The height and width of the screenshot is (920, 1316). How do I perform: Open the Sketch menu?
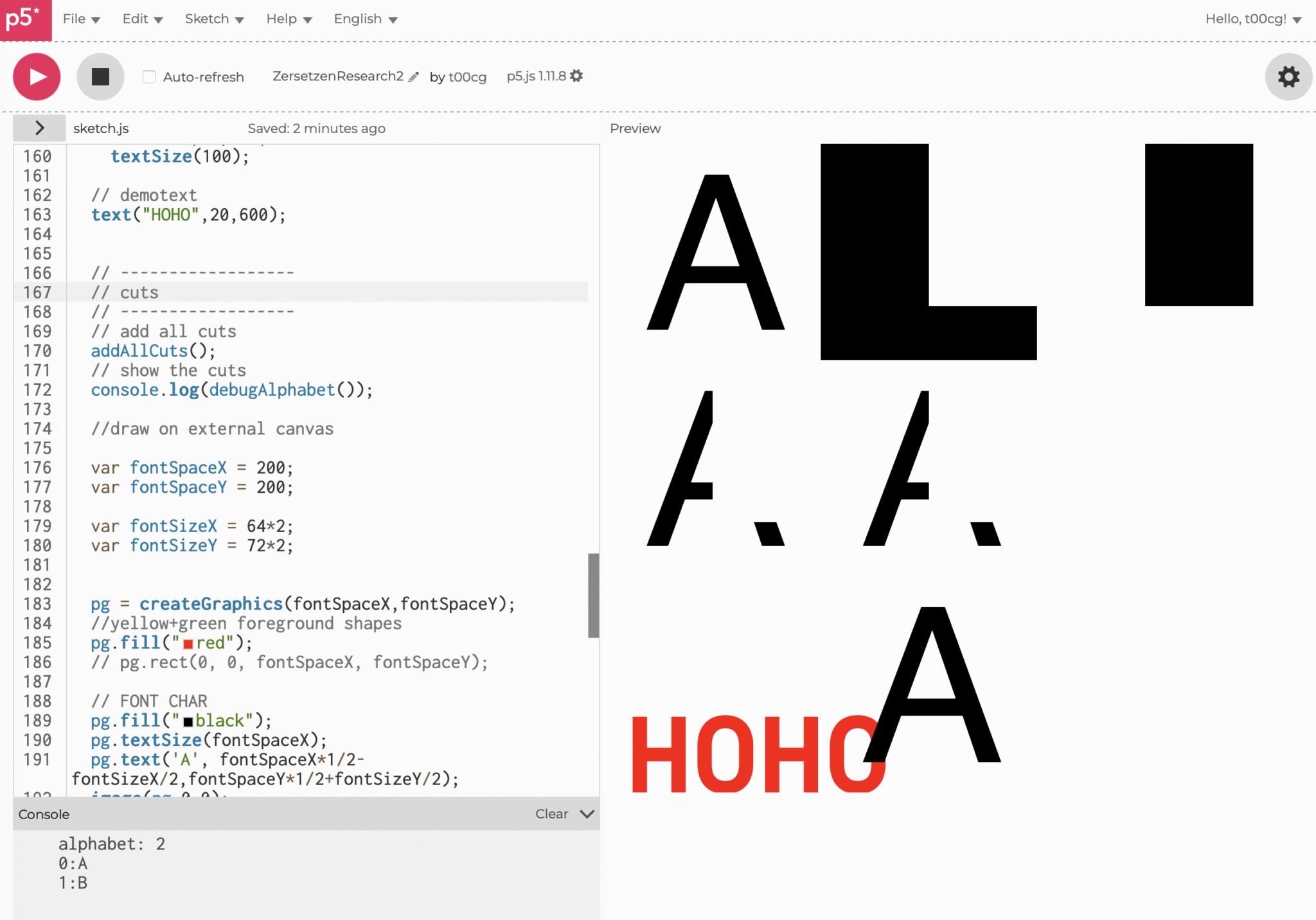(214, 19)
